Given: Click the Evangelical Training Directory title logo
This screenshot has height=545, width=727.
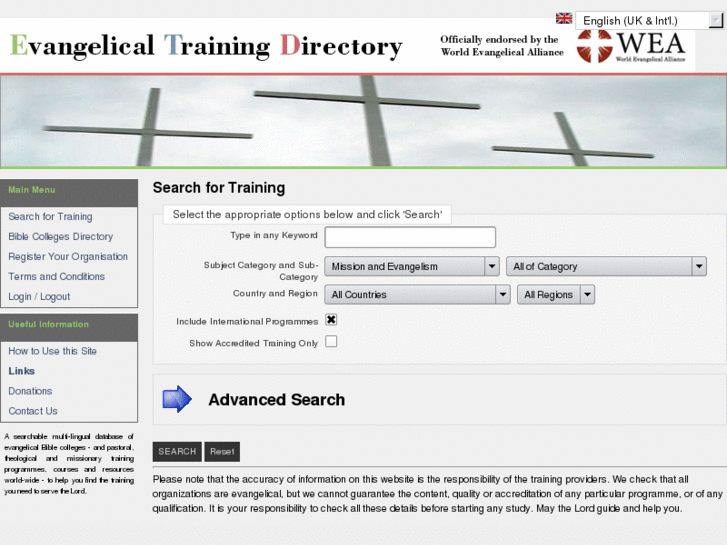Looking at the screenshot, I should (x=206, y=47).
